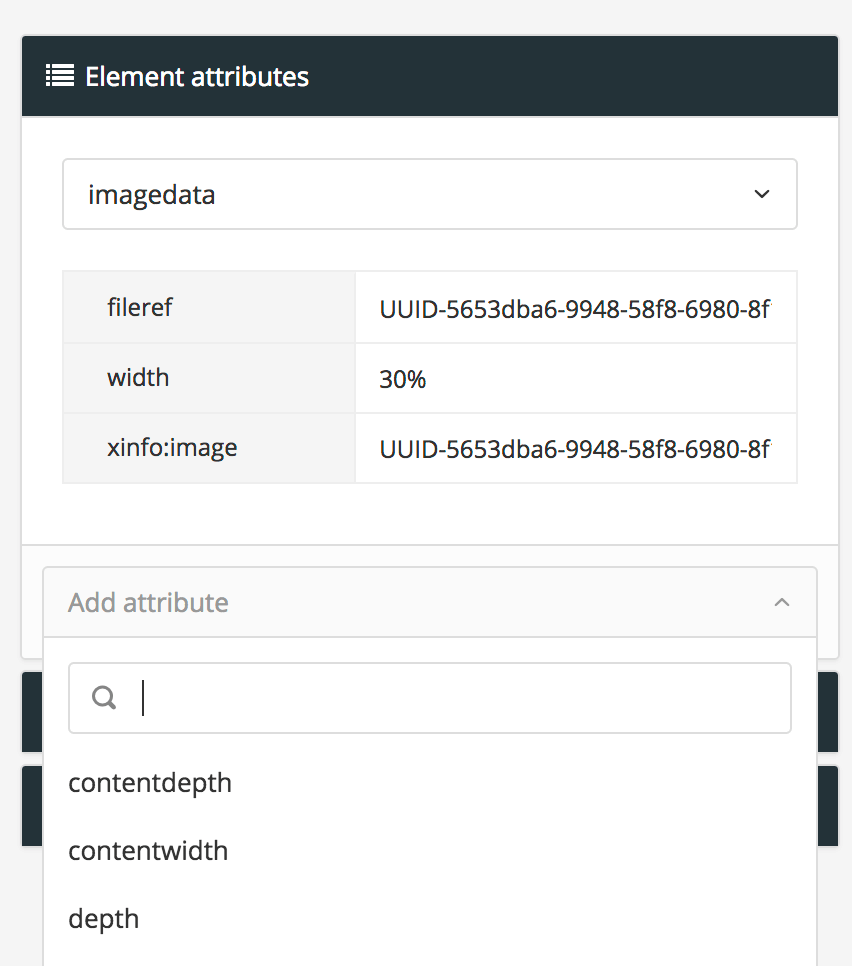The image size is (852, 966).
Task: Edit the xinfo:image value field
Action: pos(575,449)
